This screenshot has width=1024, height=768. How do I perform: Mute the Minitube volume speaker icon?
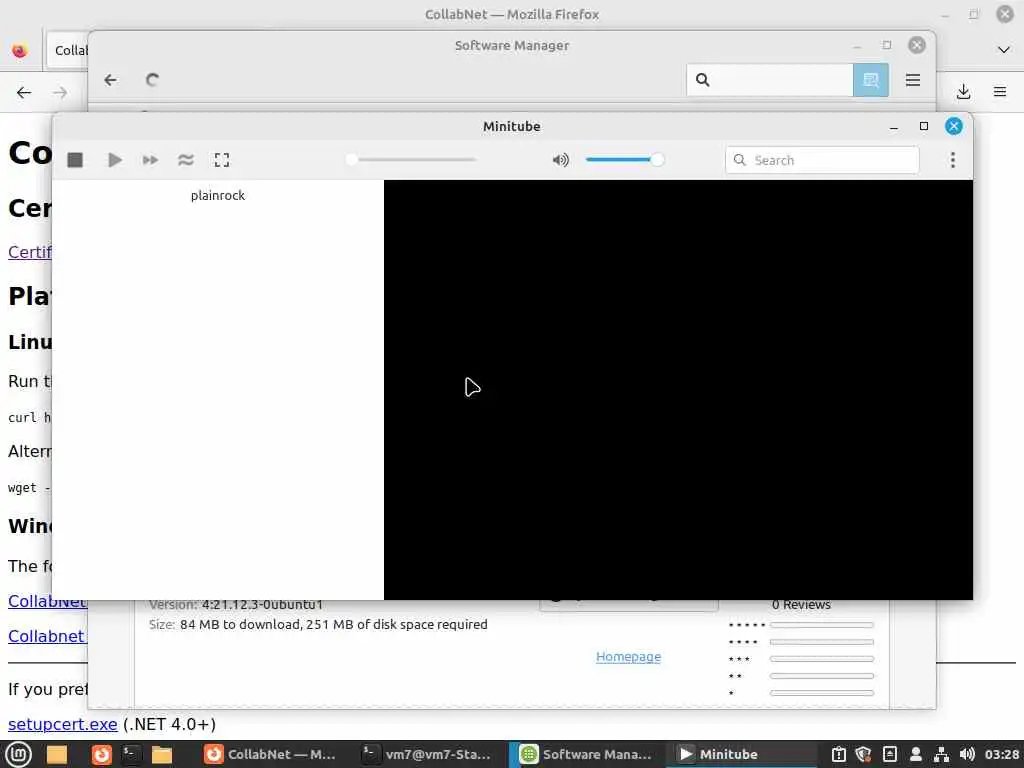(x=560, y=160)
